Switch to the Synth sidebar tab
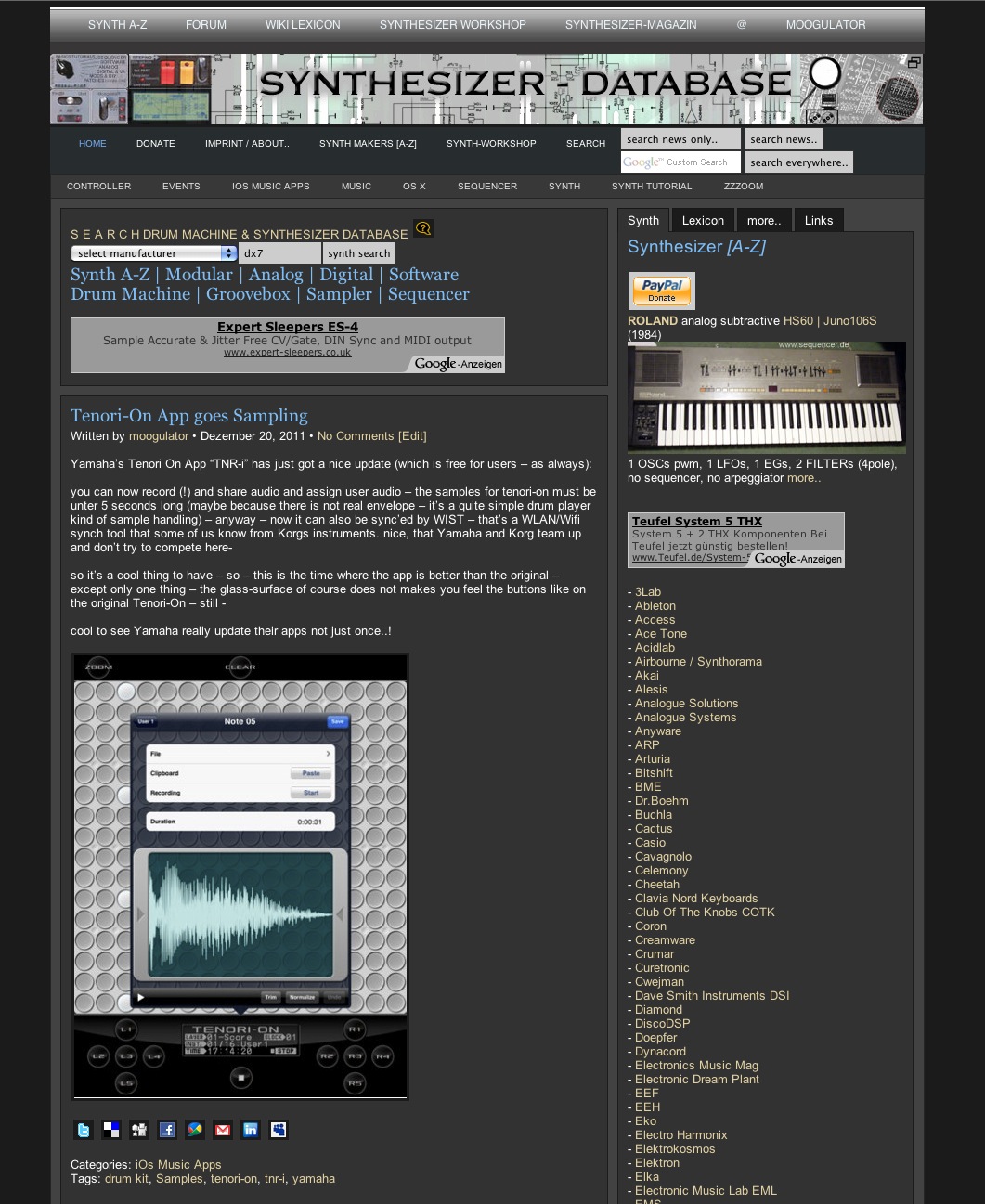Viewport: 985px width, 1204px height. click(x=643, y=221)
